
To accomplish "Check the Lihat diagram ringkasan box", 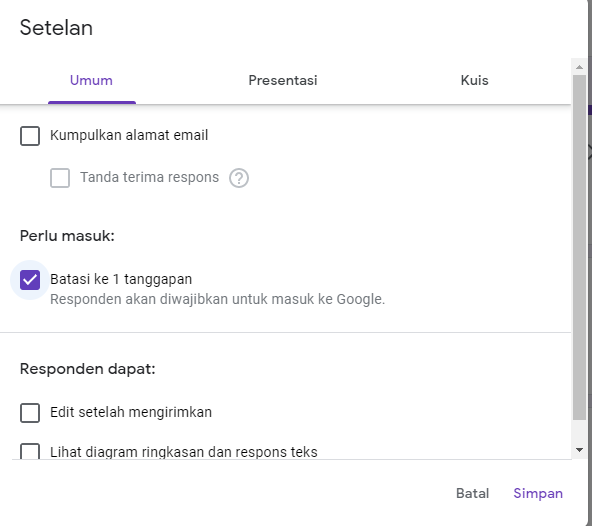I will coord(30,451).
